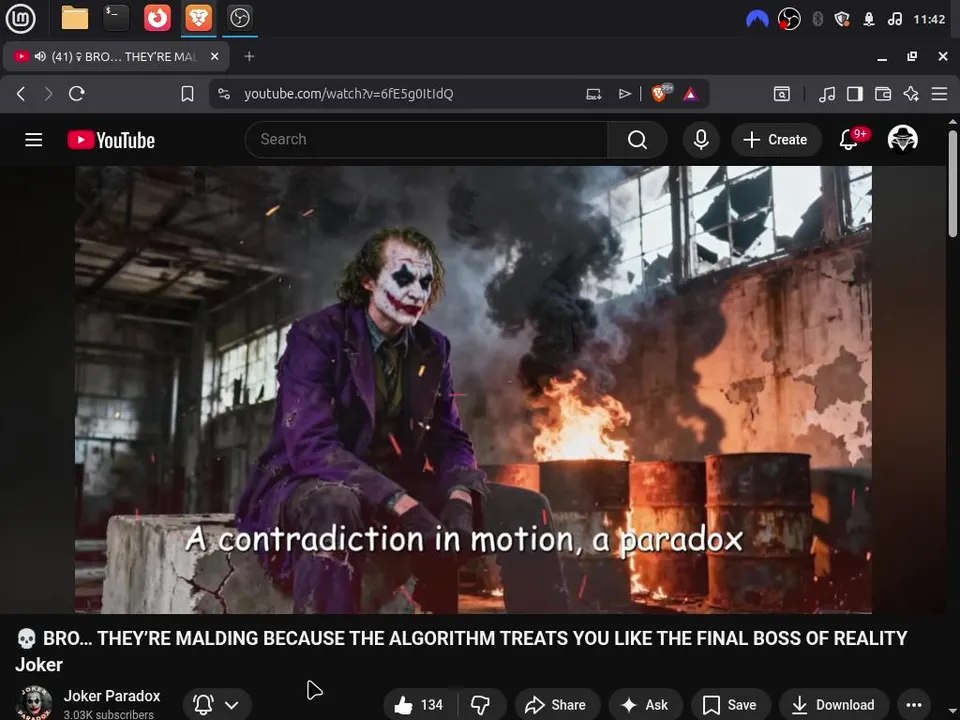Bookmark this page

tap(187, 94)
